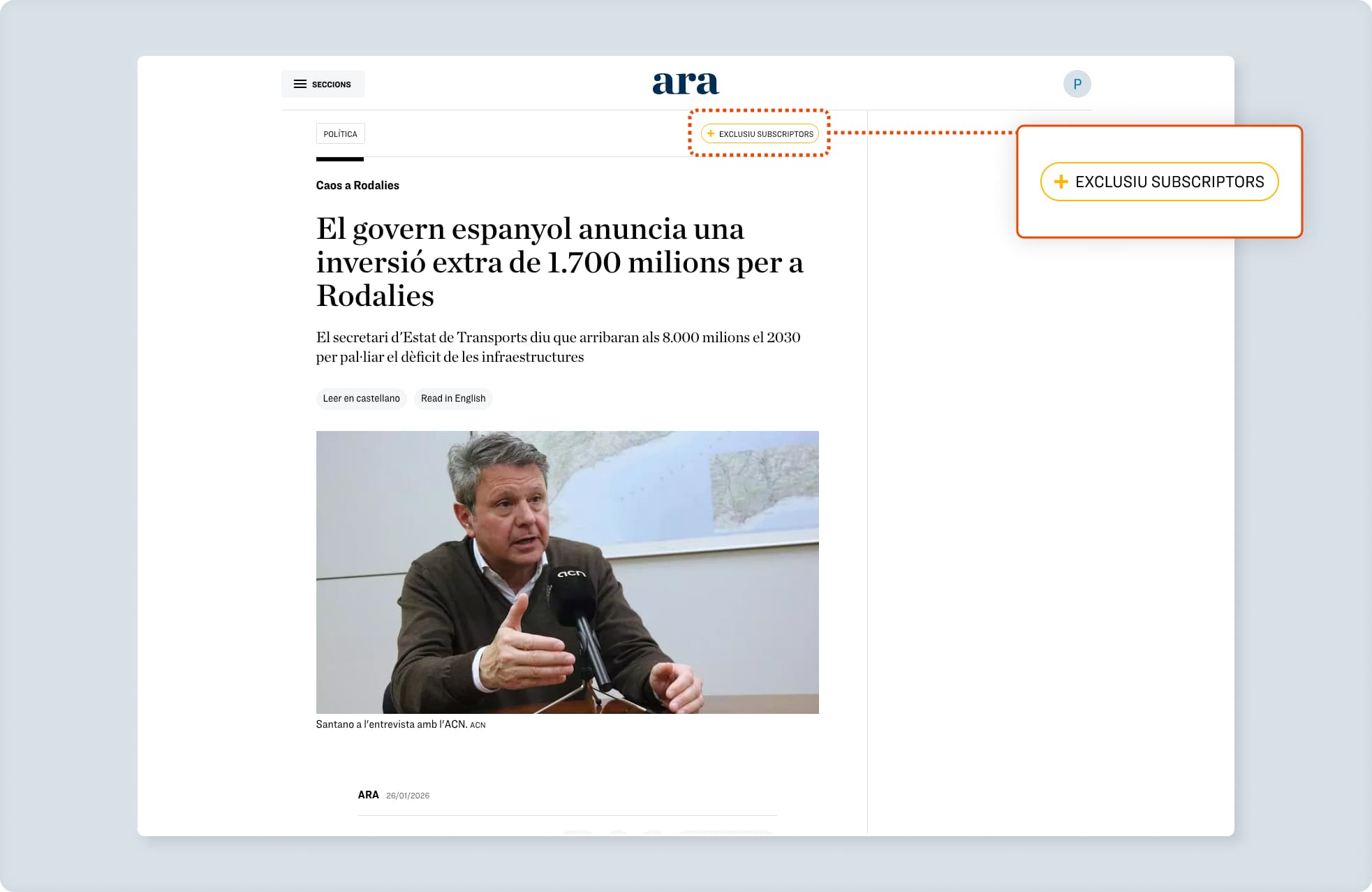Click the ara masthead logo
This screenshot has height=892, width=1372.
coord(685,82)
